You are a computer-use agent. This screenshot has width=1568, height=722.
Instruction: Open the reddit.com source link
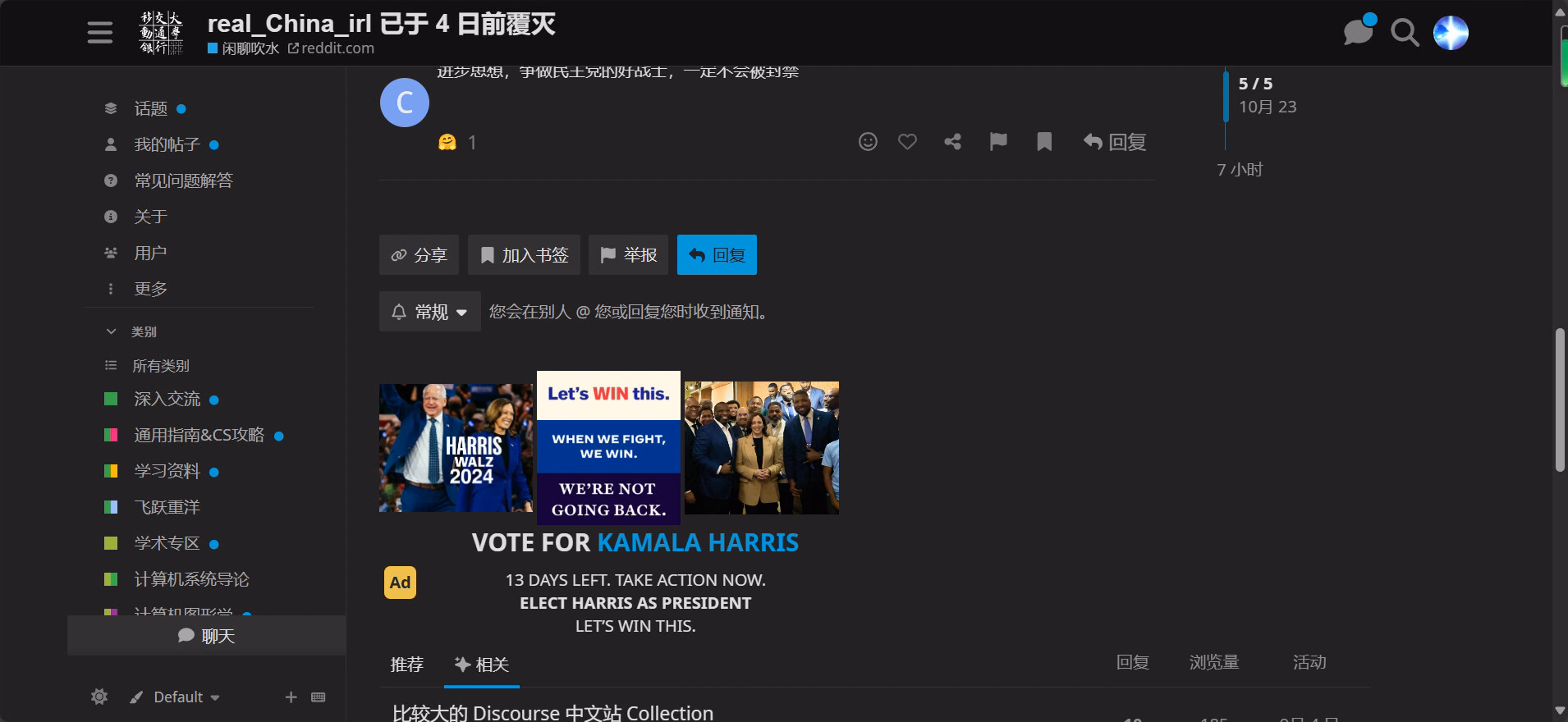pos(331,48)
